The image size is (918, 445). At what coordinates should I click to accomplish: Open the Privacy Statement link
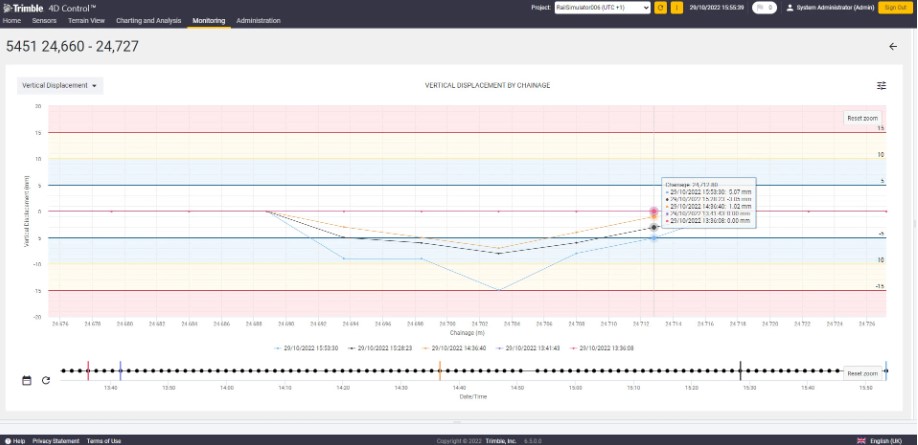[55, 440]
